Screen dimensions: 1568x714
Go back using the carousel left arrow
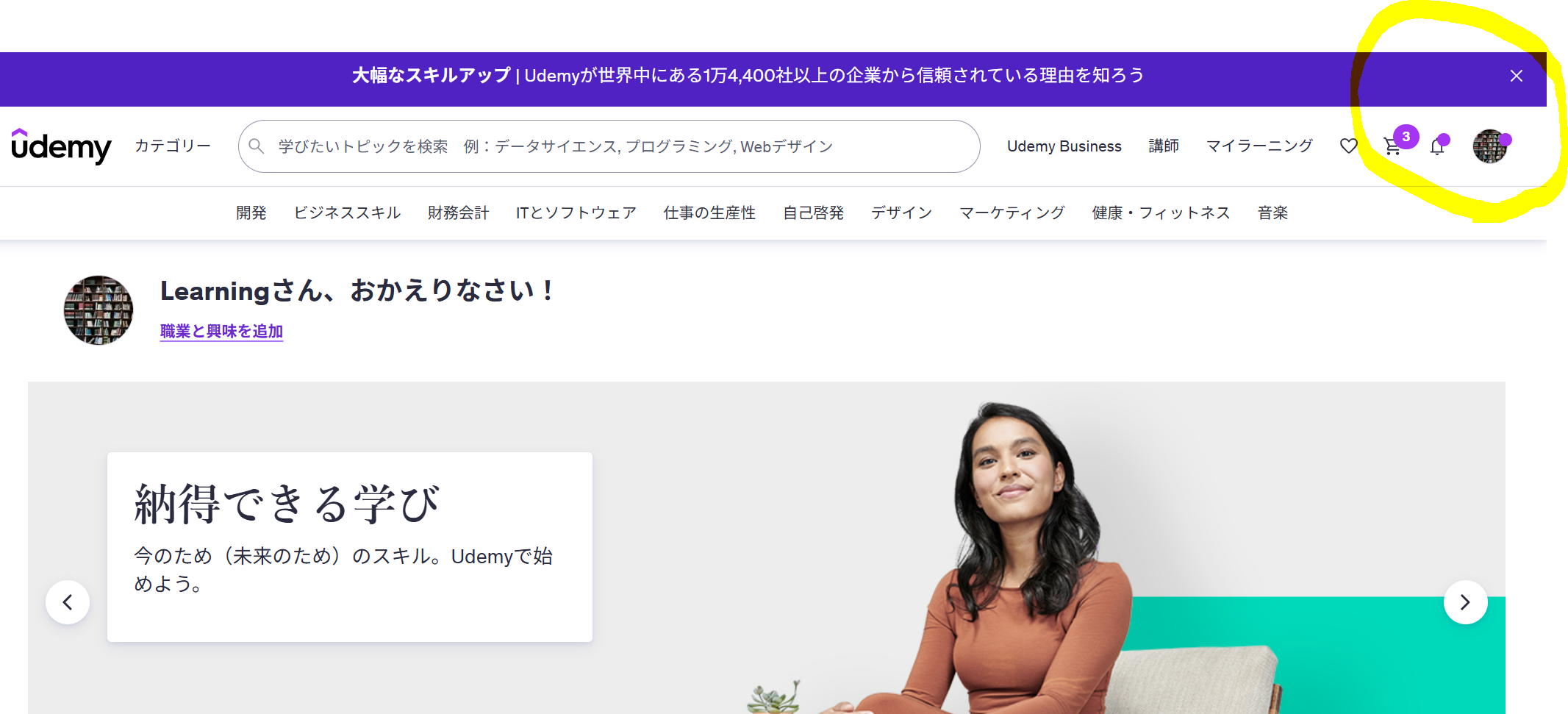click(x=67, y=601)
